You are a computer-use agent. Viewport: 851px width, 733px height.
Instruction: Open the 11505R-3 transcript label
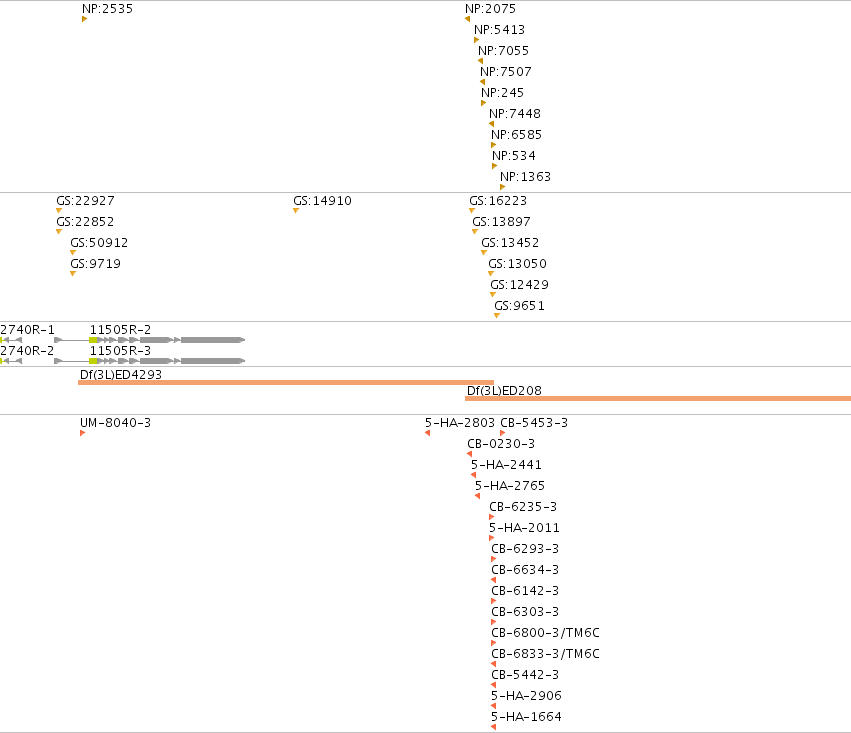120,351
